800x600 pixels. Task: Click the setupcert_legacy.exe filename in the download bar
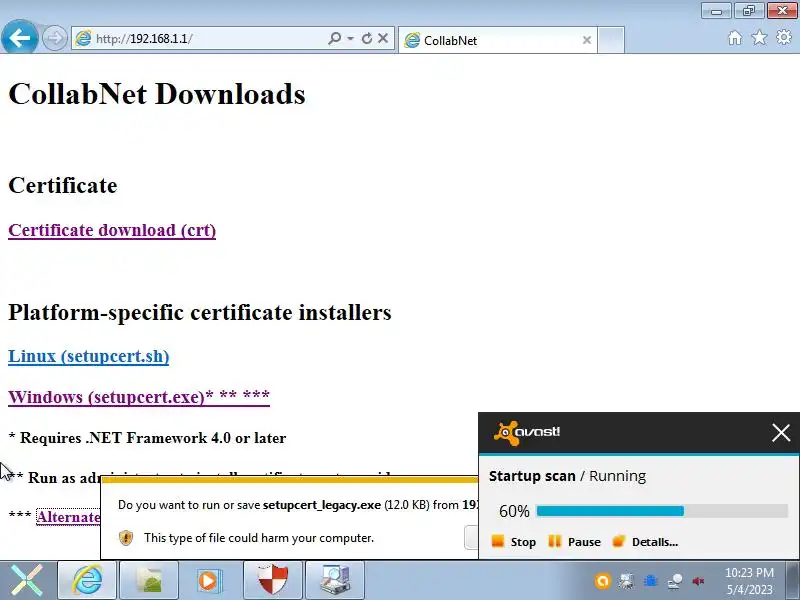click(x=321, y=505)
